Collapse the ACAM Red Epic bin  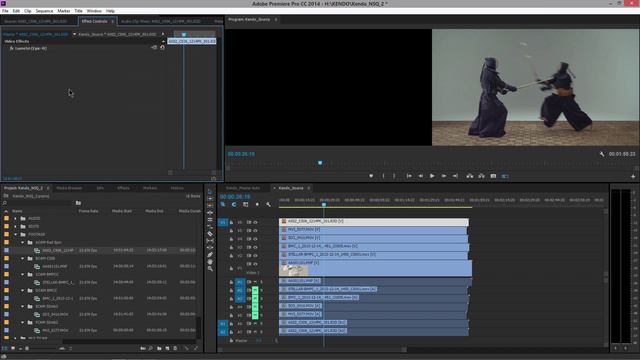pyautogui.click(x=22, y=242)
